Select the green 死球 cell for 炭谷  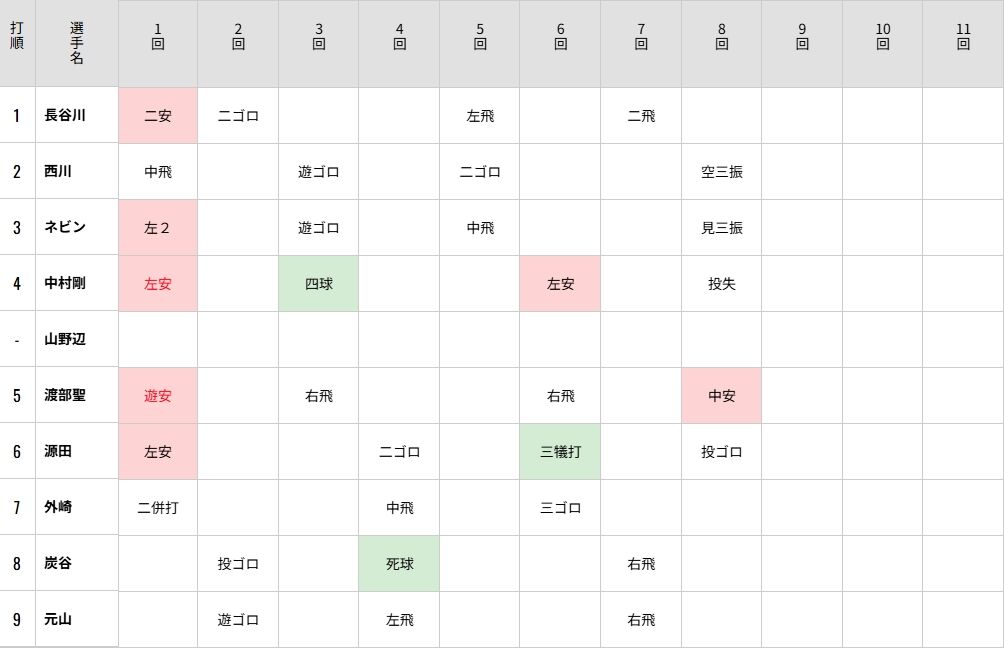(x=399, y=563)
